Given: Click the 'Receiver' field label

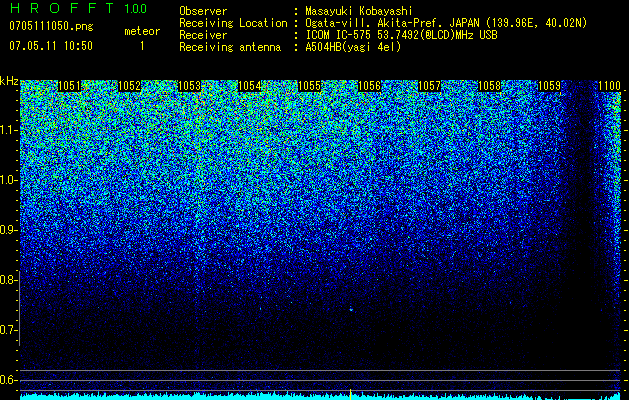Looking at the screenshot, I should click(x=203, y=35).
